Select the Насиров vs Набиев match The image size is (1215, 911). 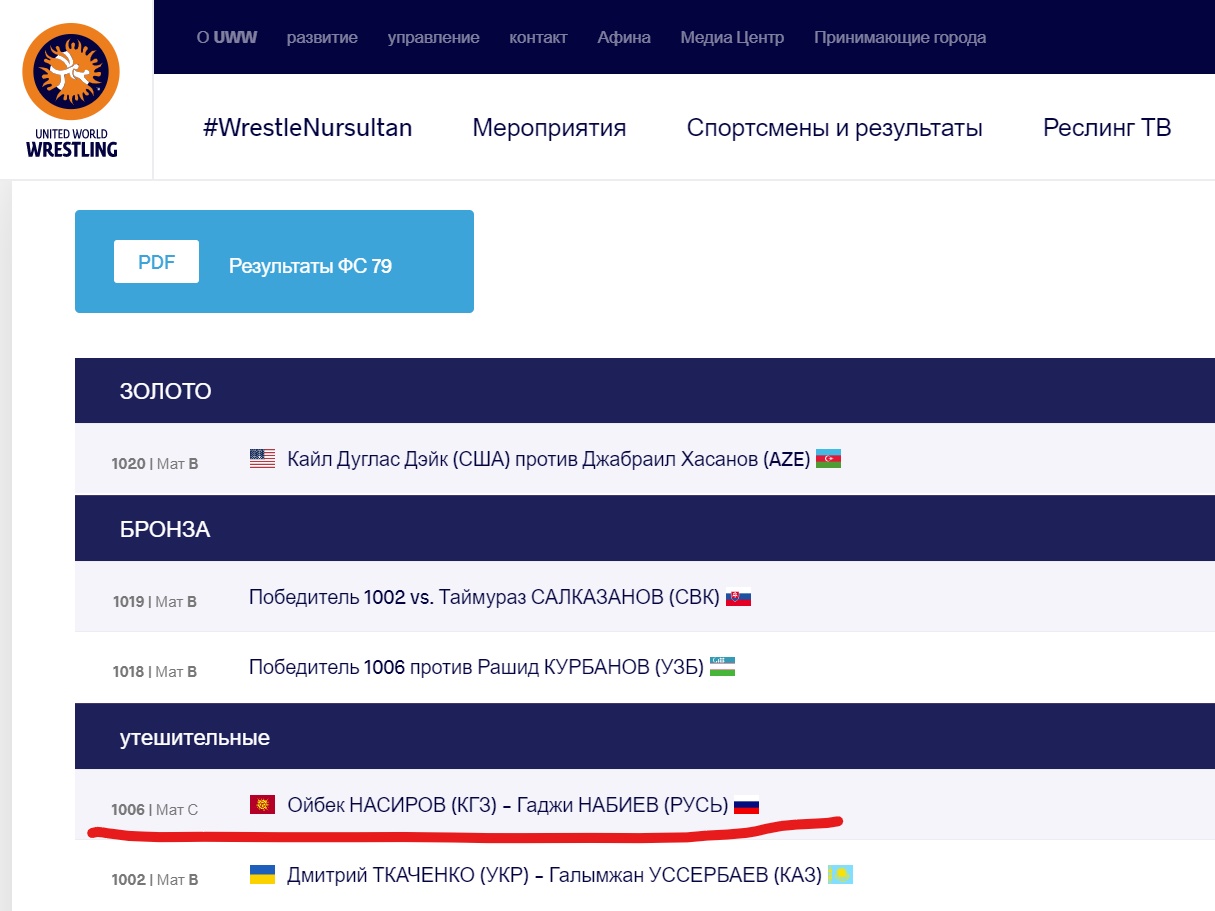pos(507,804)
